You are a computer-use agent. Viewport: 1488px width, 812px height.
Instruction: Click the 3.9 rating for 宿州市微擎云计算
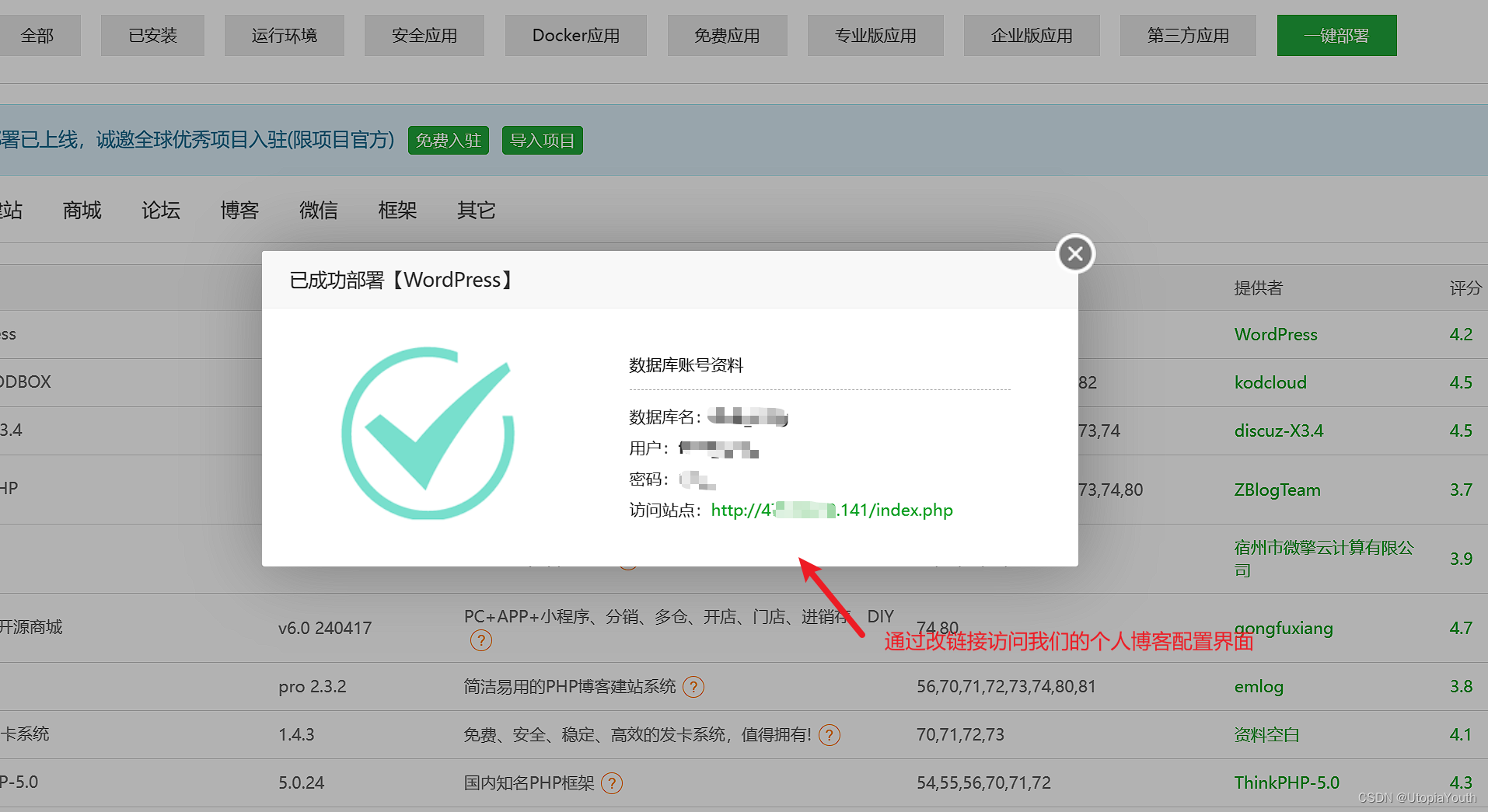pos(1461,559)
